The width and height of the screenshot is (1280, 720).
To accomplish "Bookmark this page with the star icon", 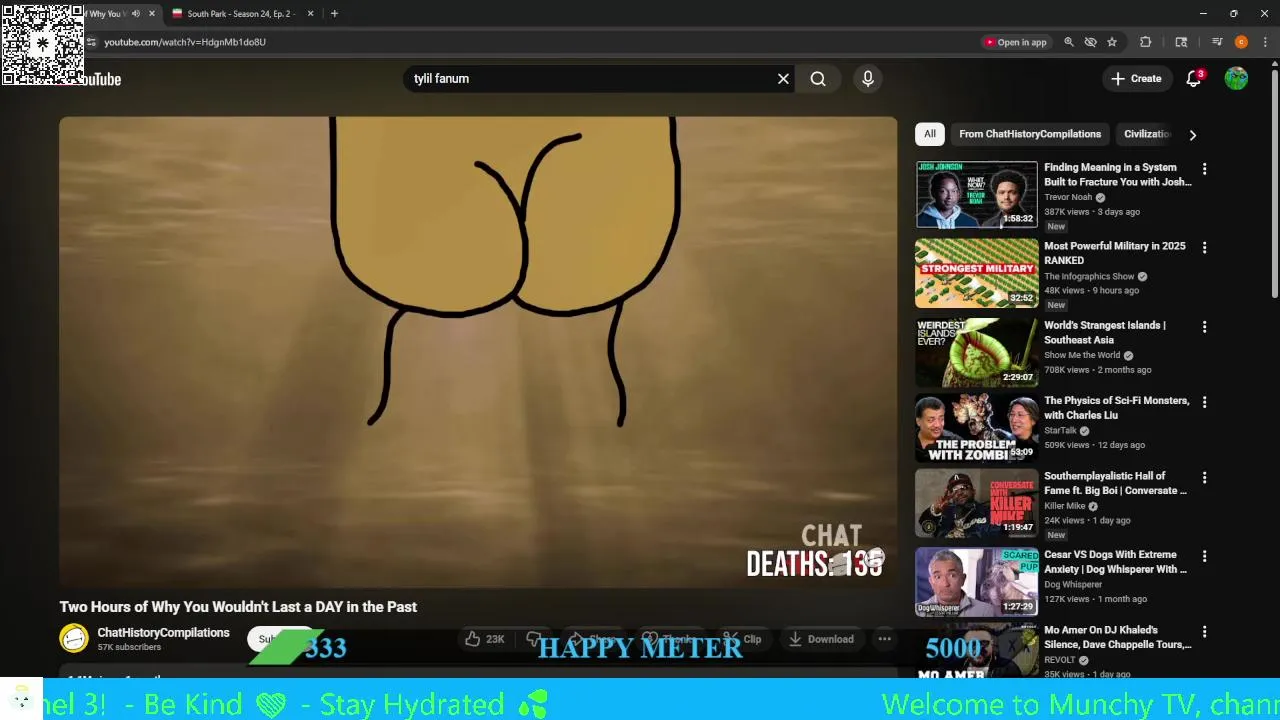I will point(1112,42).
